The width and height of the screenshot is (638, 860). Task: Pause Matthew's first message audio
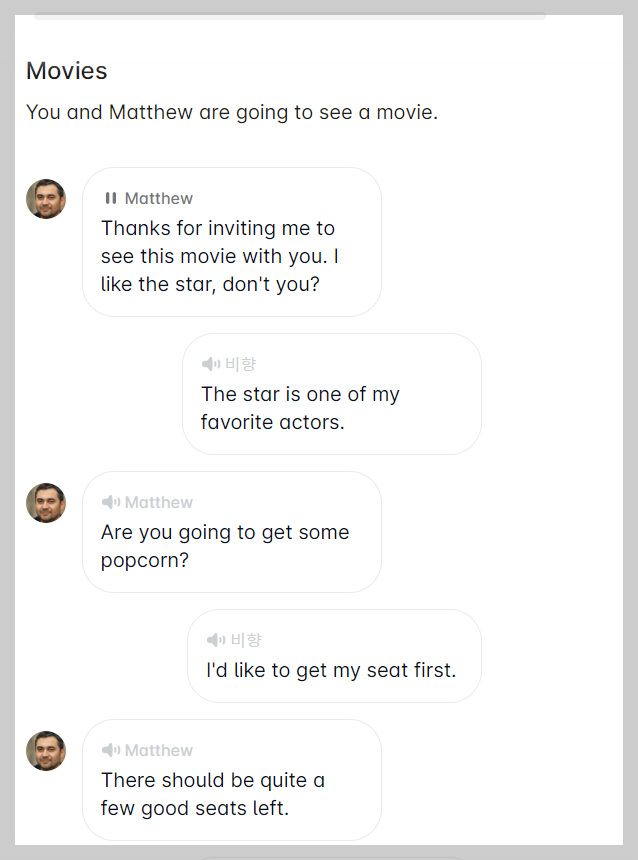tap(110, 198)
